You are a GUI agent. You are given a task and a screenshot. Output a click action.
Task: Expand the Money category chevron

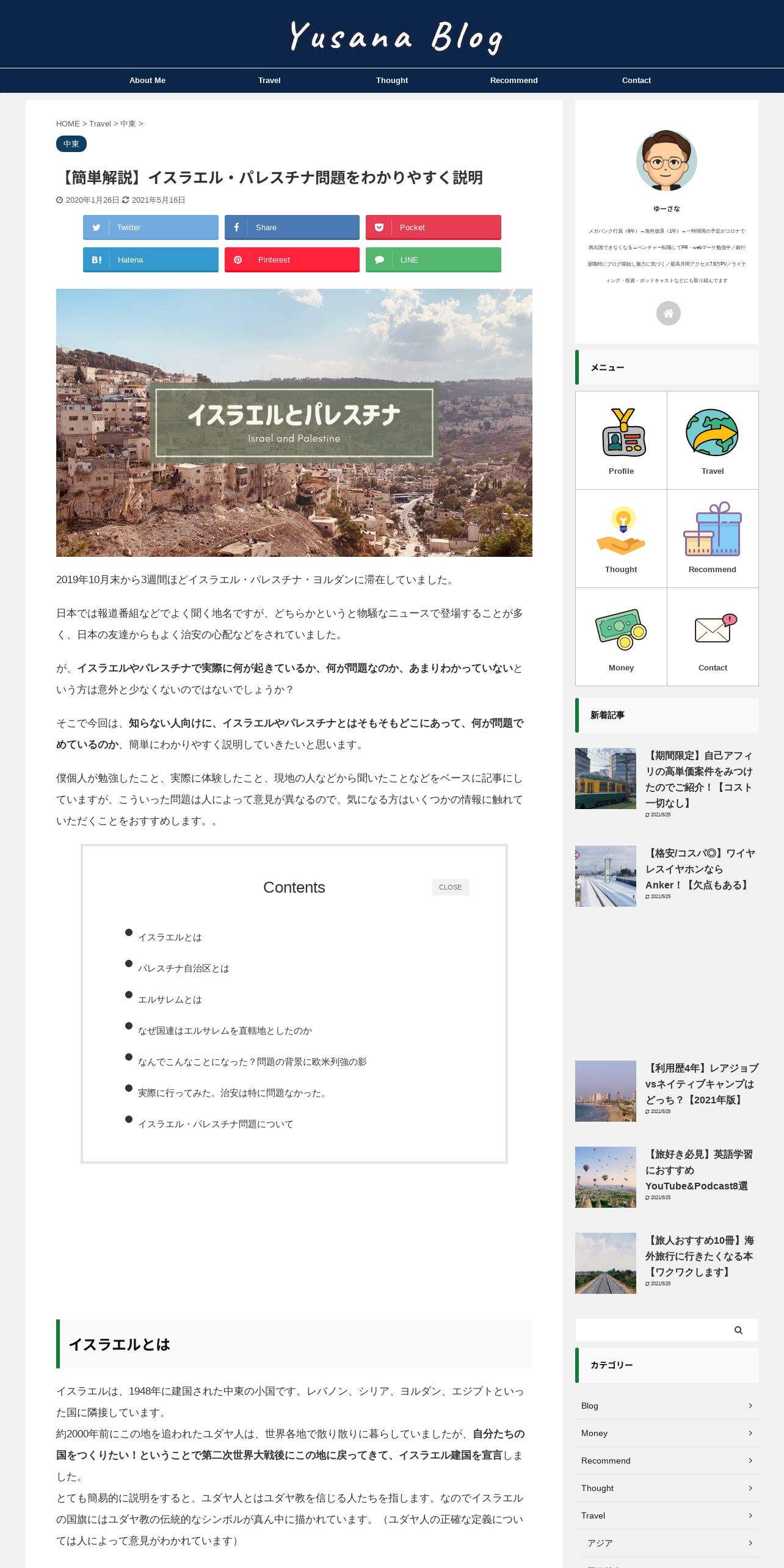coord(750,1433)
